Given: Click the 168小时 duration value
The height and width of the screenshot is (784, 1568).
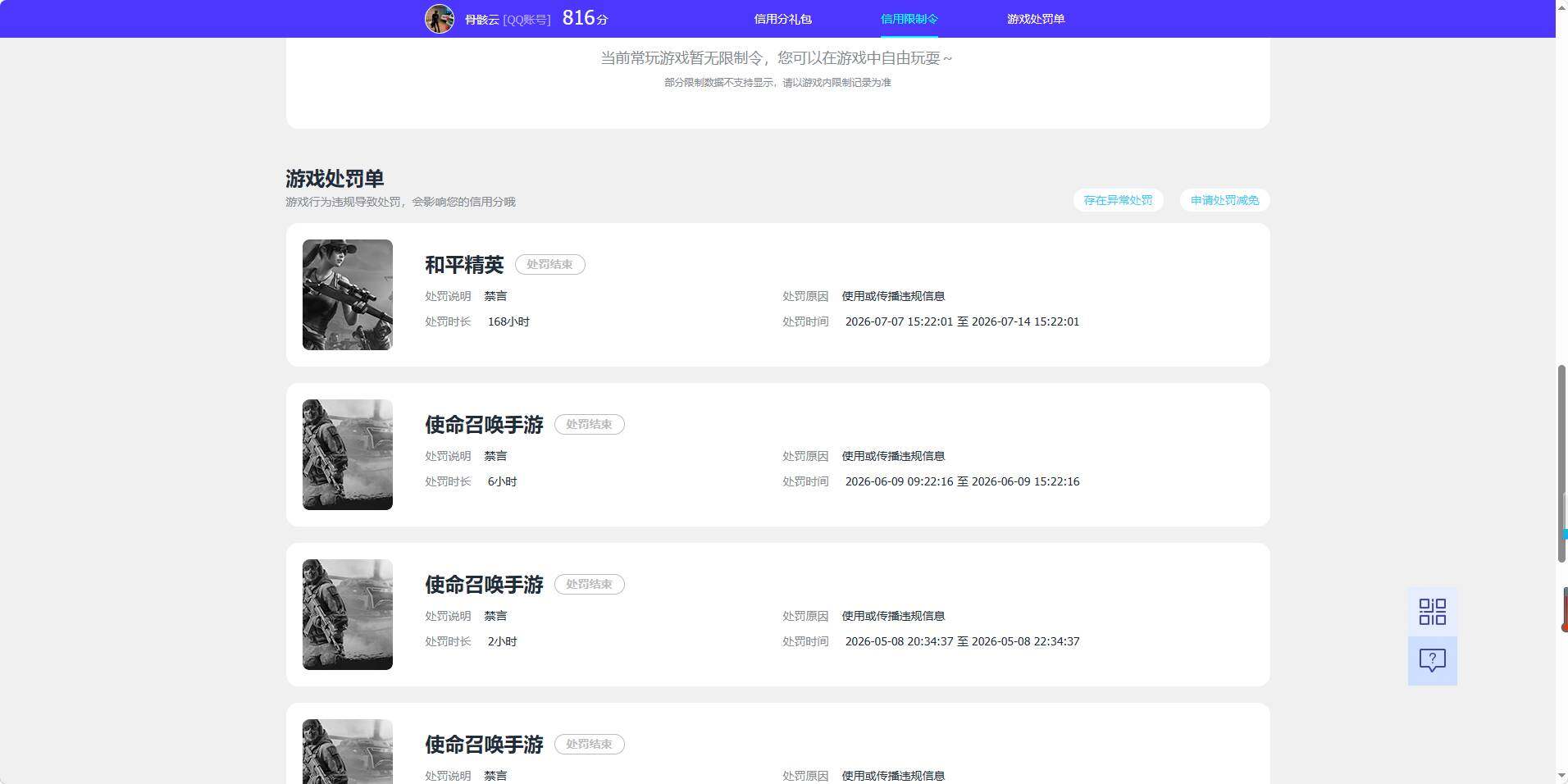Looking at the screenshot, I should pos(508,321).
